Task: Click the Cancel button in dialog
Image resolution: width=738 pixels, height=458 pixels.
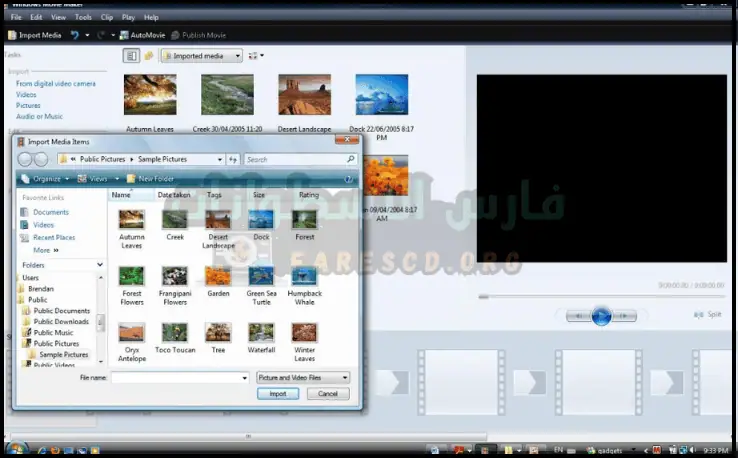Action: point(328,394)
